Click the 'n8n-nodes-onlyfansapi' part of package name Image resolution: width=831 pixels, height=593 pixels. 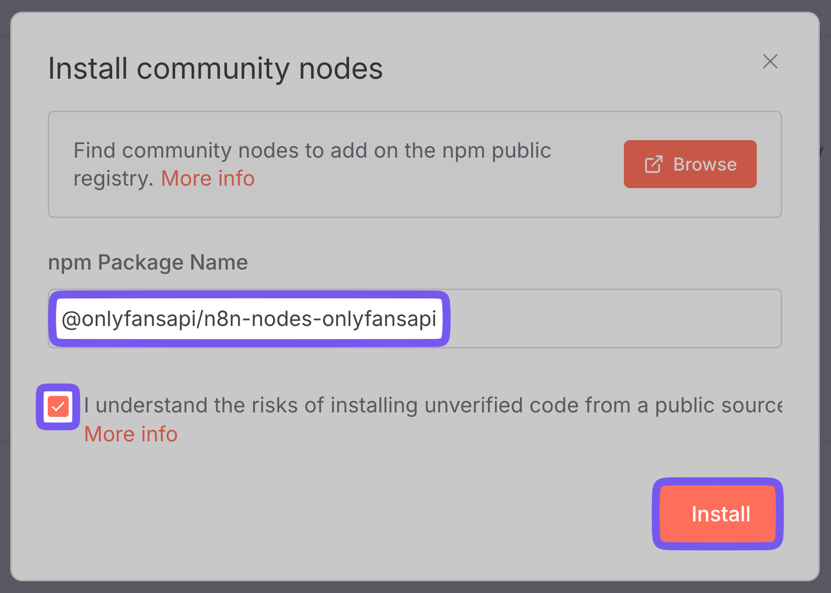[x=320, y=320]
